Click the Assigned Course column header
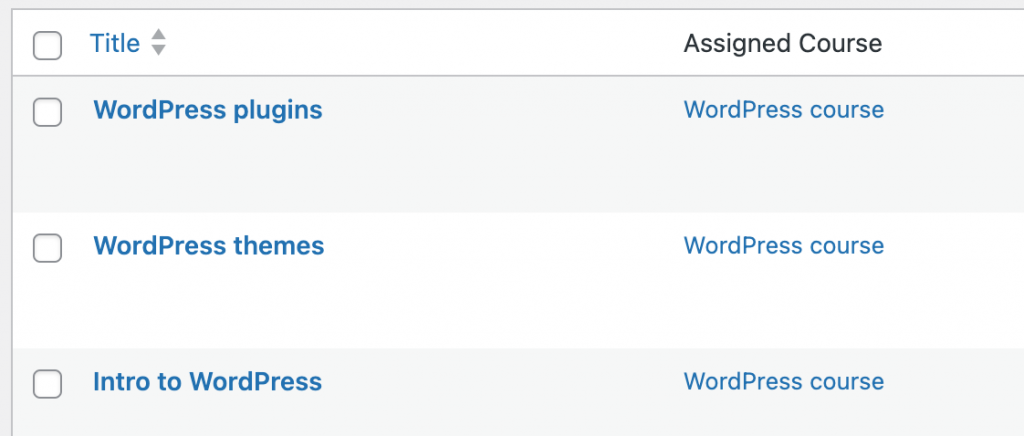 tap(782, 43)
